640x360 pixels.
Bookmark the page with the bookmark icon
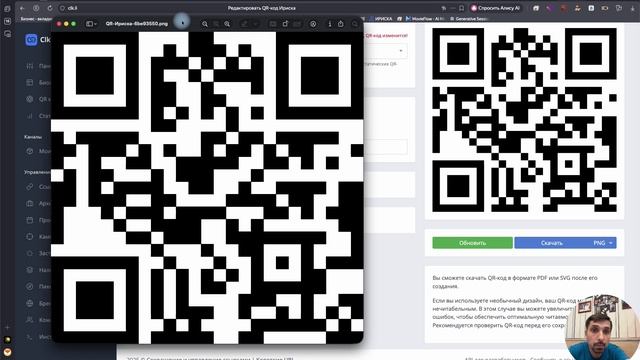(x=461, y=8)
